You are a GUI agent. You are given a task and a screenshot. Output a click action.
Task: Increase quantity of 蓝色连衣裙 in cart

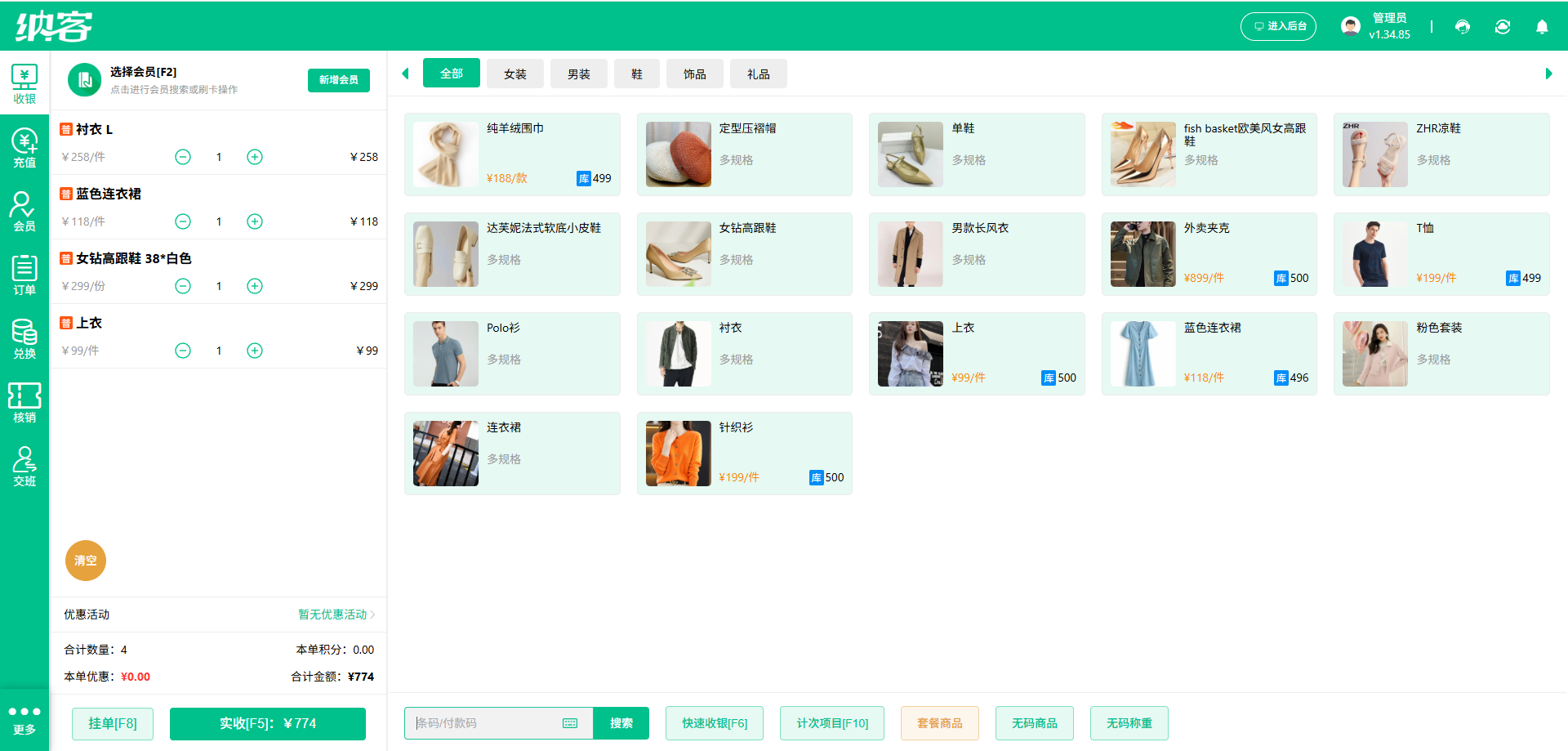[255, 221]
